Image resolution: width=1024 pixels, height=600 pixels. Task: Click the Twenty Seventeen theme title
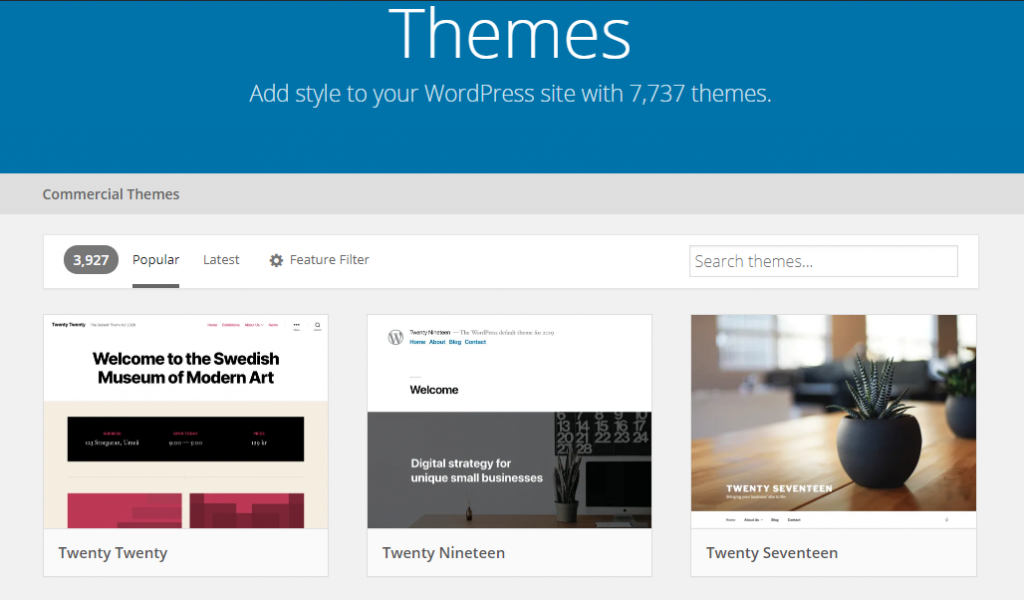(x=772, y=553)
